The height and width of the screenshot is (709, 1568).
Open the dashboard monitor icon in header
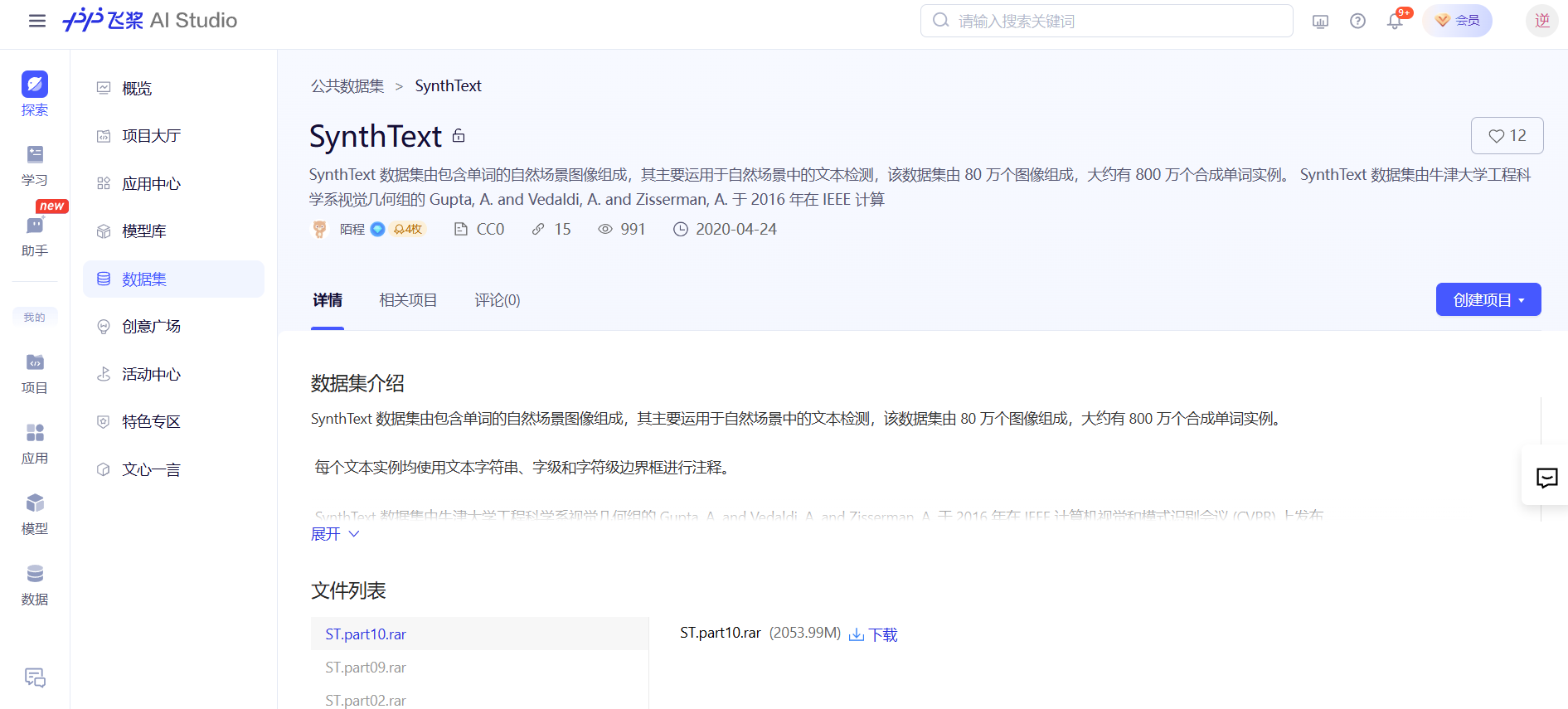tap(1321, 22)
